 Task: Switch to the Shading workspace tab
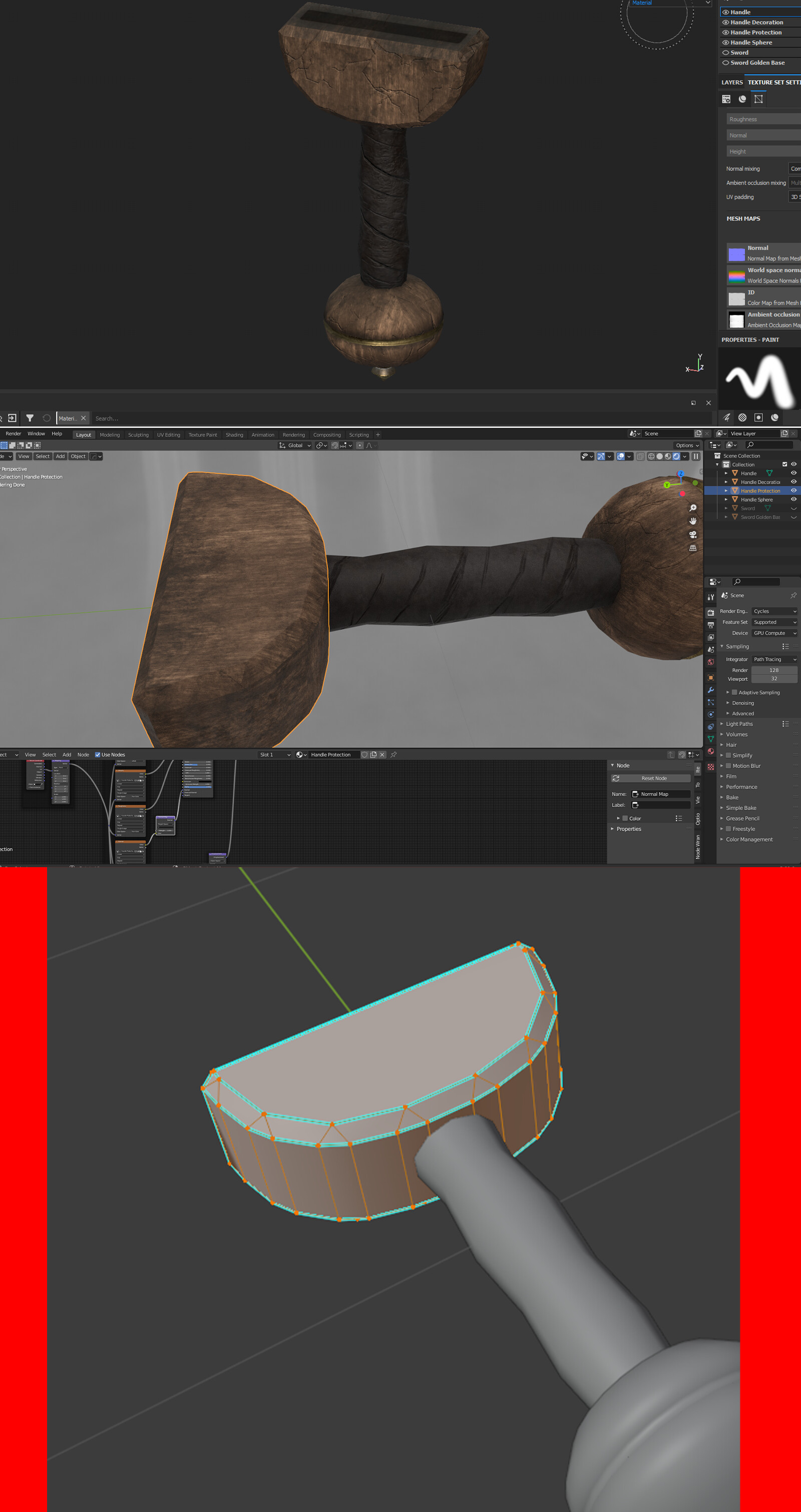tap(234, 435)
